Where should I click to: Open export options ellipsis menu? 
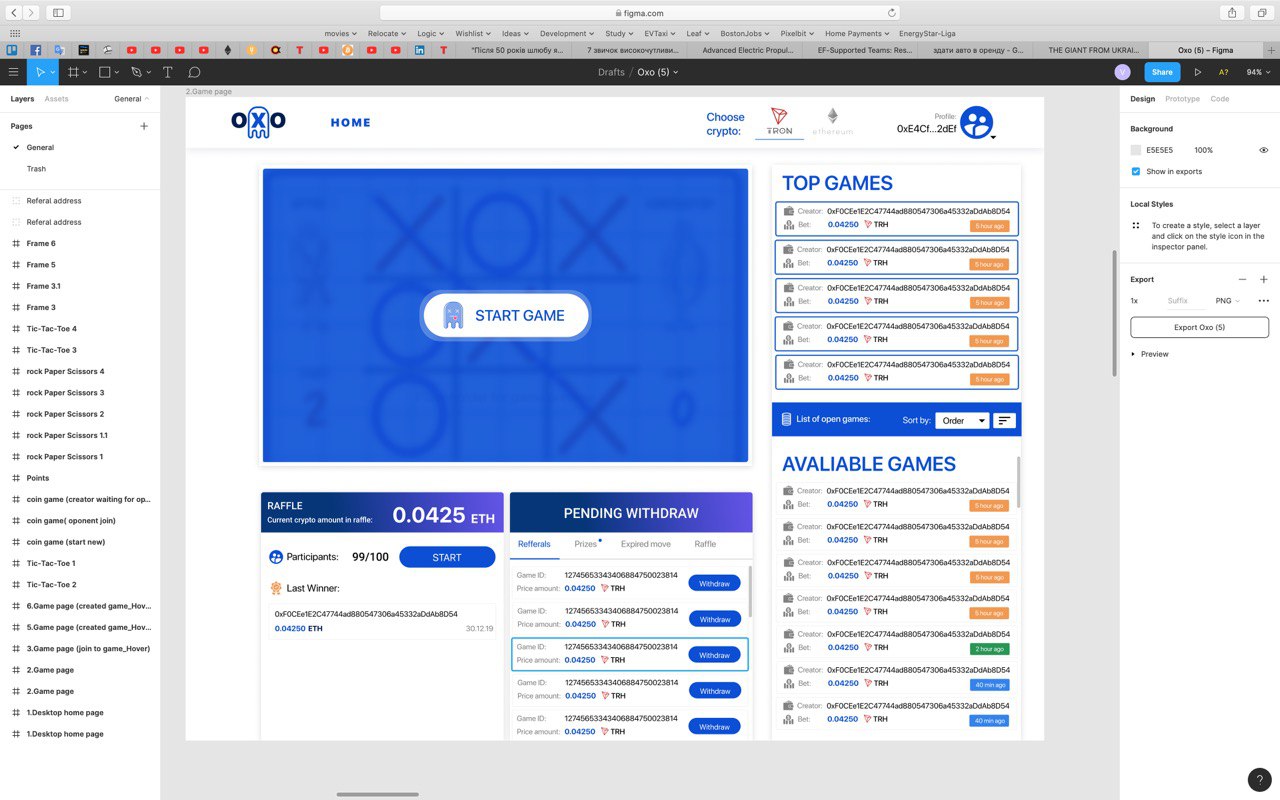(x=1263, y=301)
